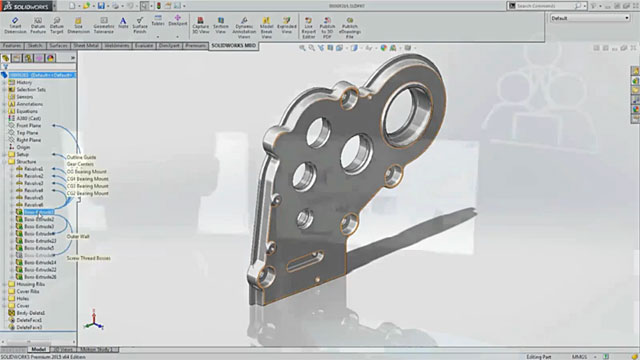Open the FeatureManager design tree tab
The image size is (640, 360).
(6, 58)
